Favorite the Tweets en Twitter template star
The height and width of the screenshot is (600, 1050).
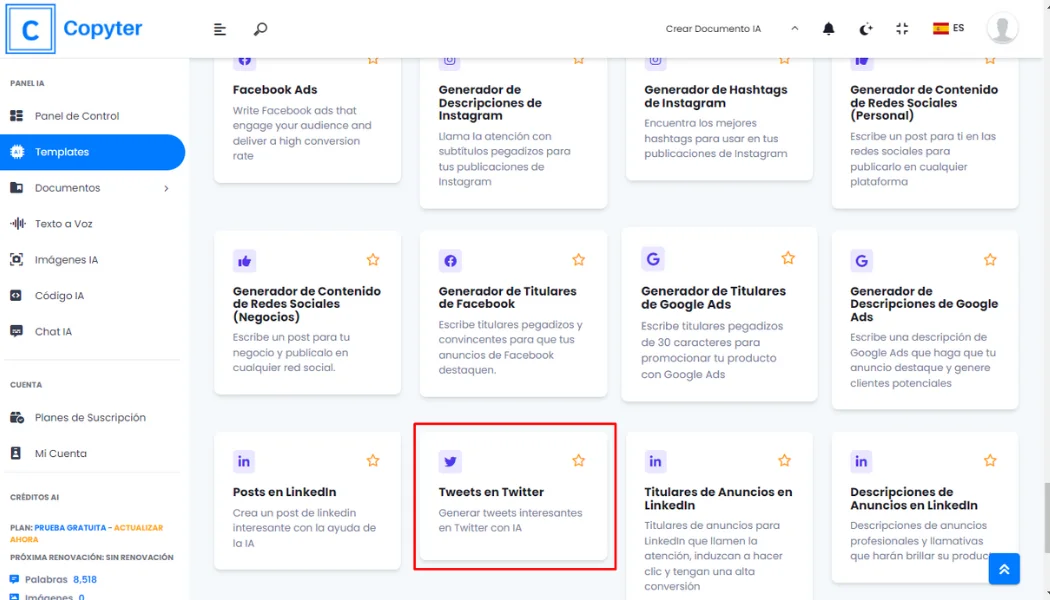click(578, 461)
